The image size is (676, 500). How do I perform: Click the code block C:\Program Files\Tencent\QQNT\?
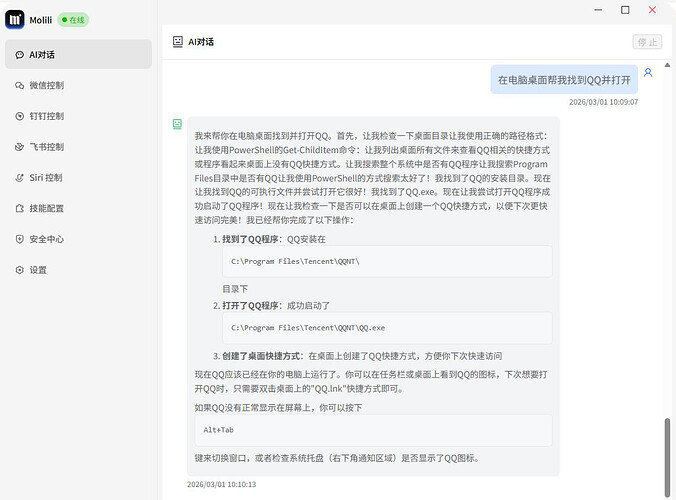pos(387,261)
